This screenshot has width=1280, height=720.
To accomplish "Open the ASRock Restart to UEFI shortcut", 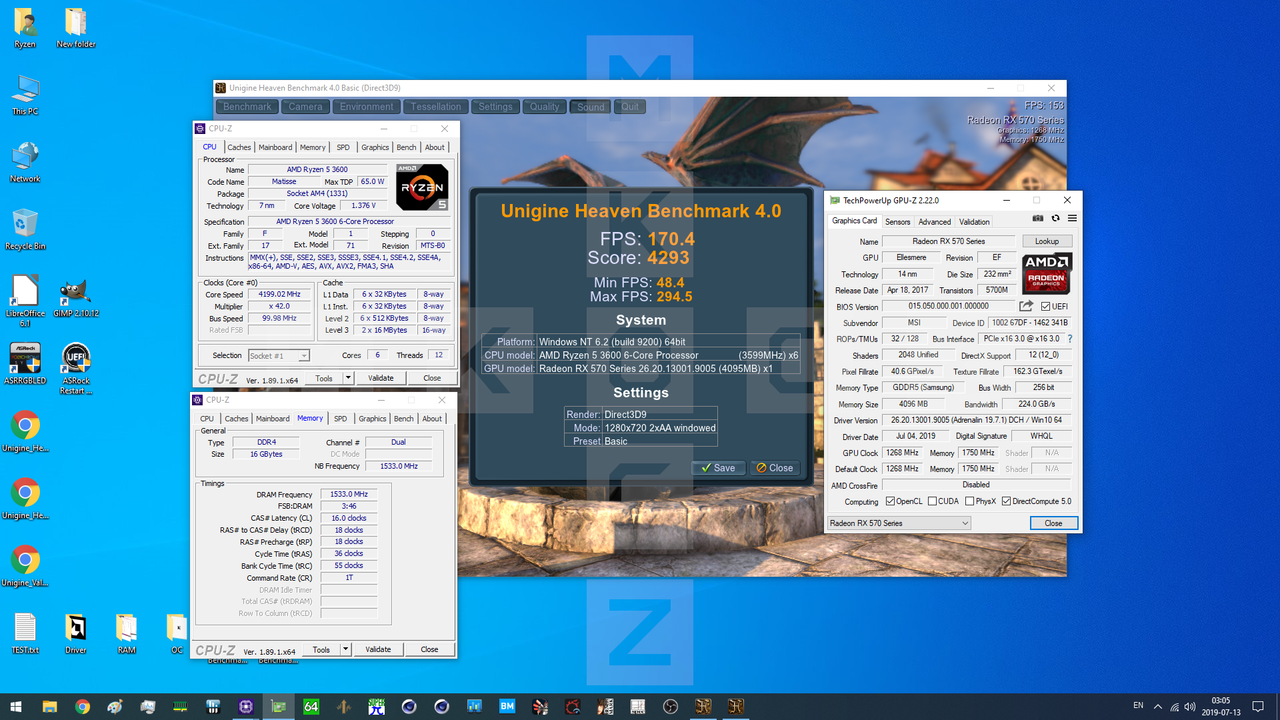I will (x=76, y=369).
